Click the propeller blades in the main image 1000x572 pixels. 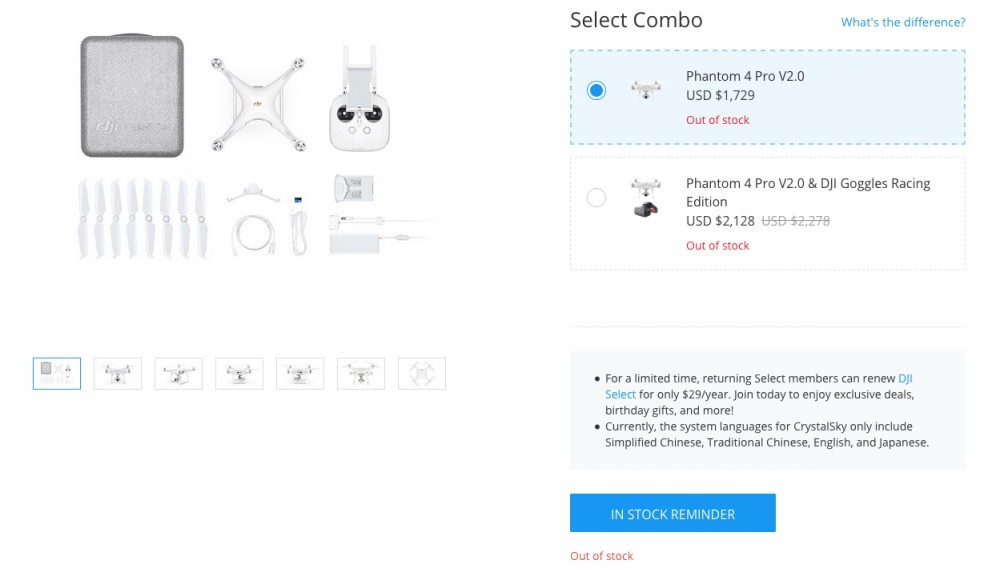[142, 219]
